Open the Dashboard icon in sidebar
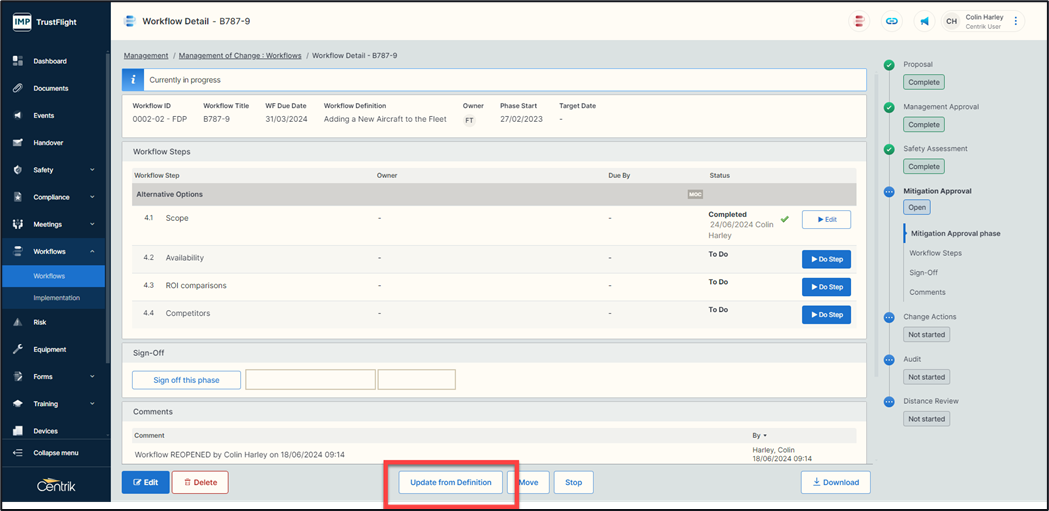The height and width of the screenshot is (511, 1049). point(18,61)
